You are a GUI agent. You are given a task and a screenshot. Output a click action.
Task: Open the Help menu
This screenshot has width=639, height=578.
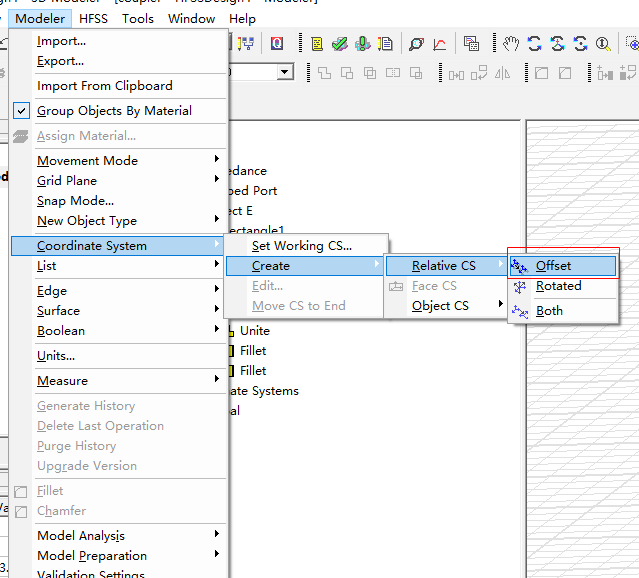(x=242, y=19)
